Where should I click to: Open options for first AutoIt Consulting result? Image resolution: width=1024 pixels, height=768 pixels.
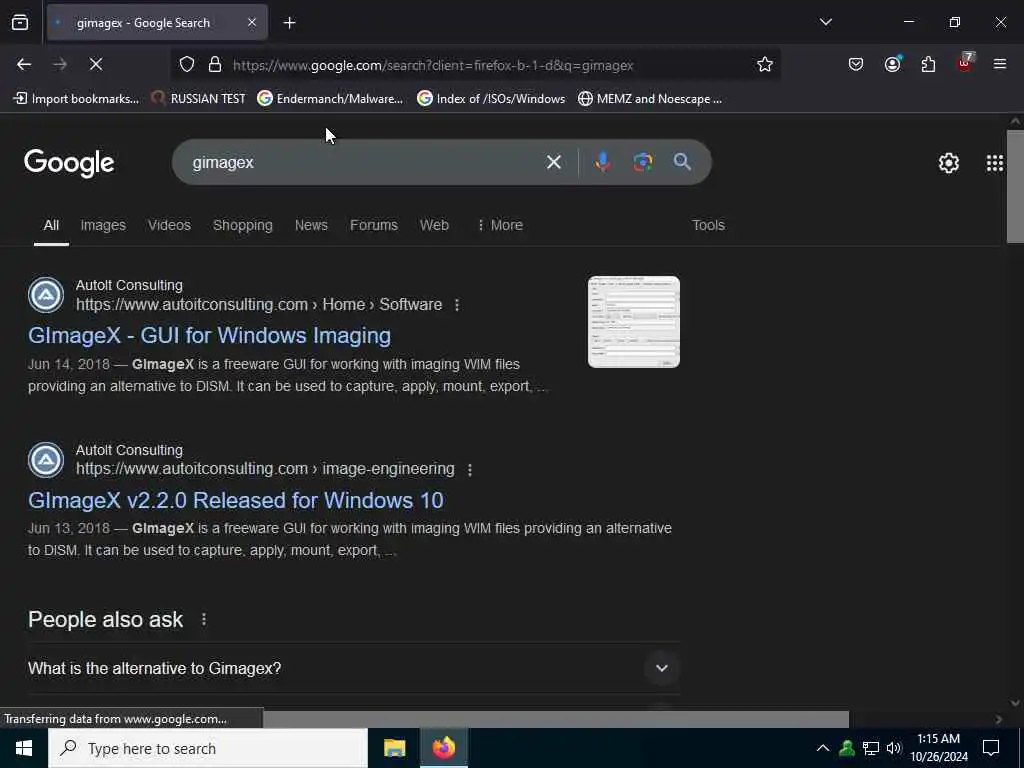pyautogui.click(x=457, y=305)
